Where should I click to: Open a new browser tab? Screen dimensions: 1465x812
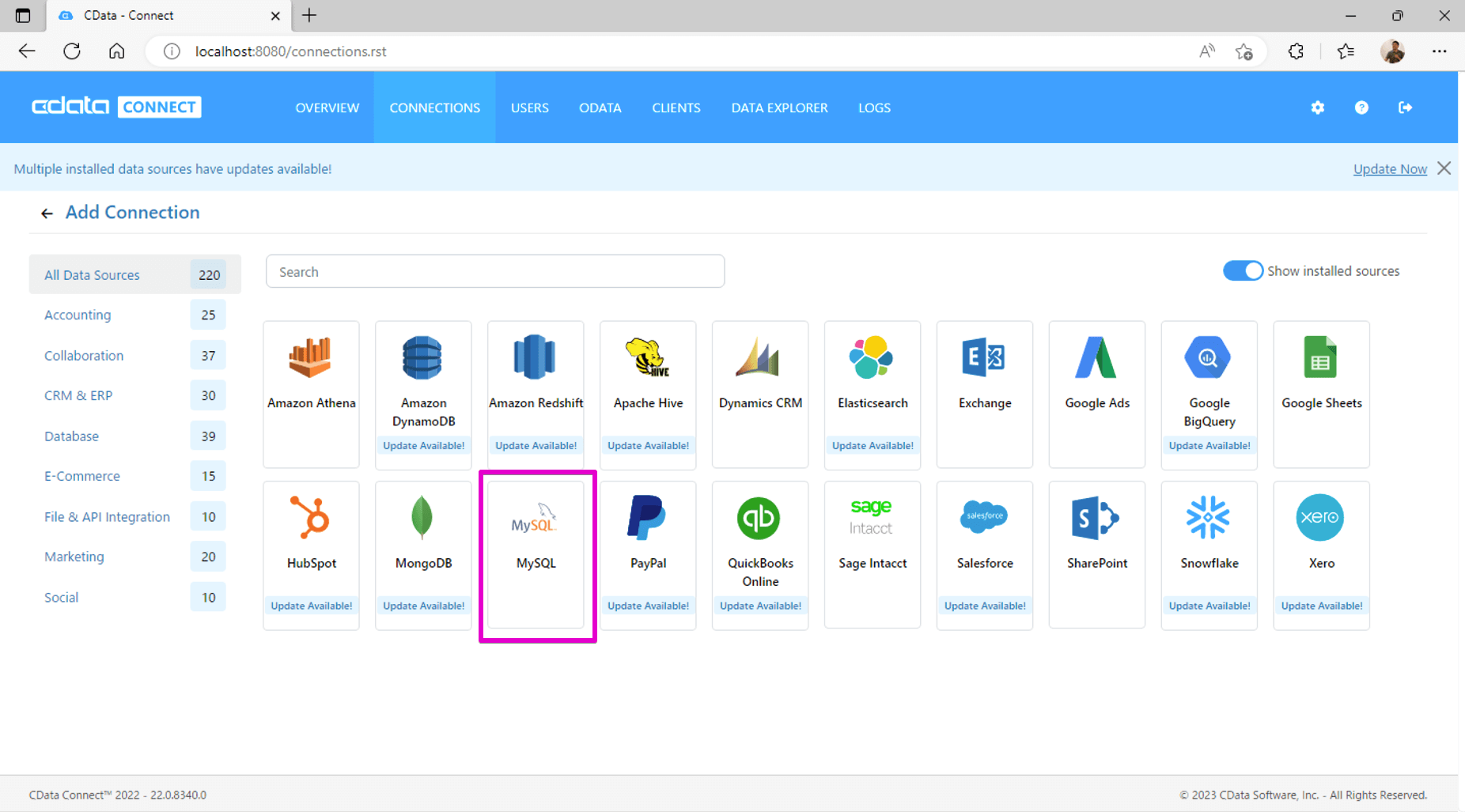pos(309,15)
